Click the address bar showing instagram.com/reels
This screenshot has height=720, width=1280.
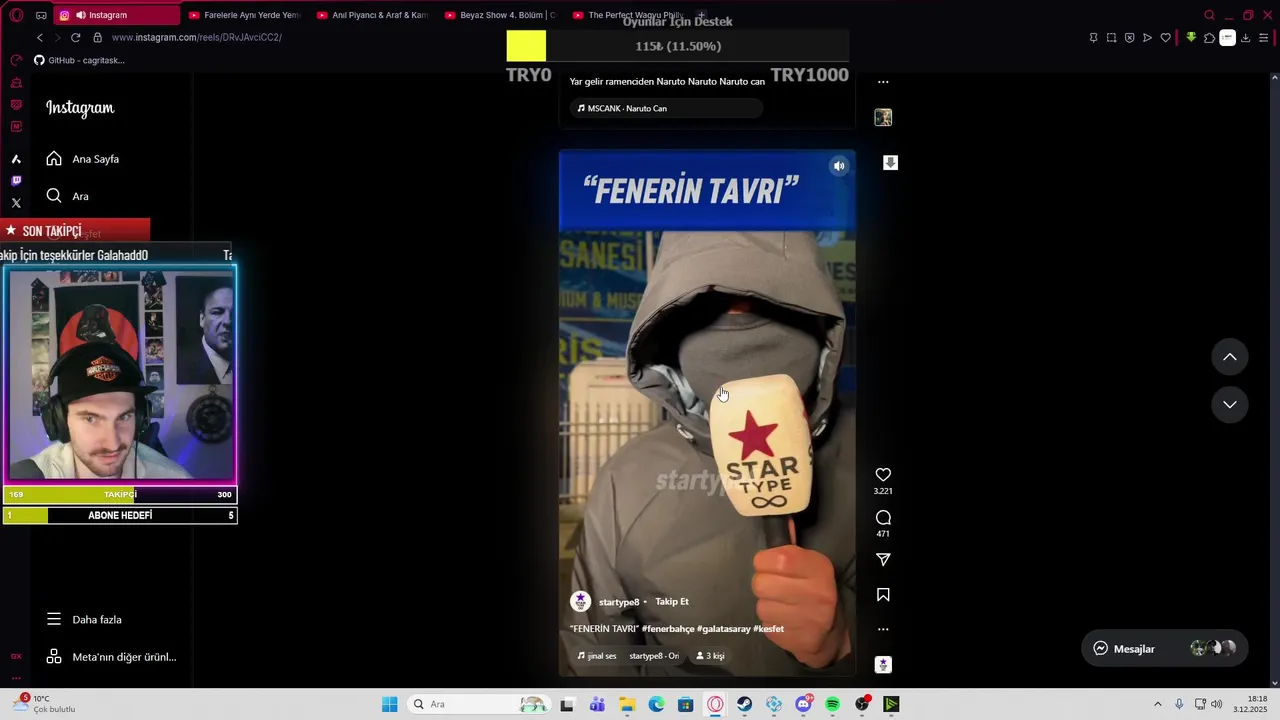coord(196,37)
